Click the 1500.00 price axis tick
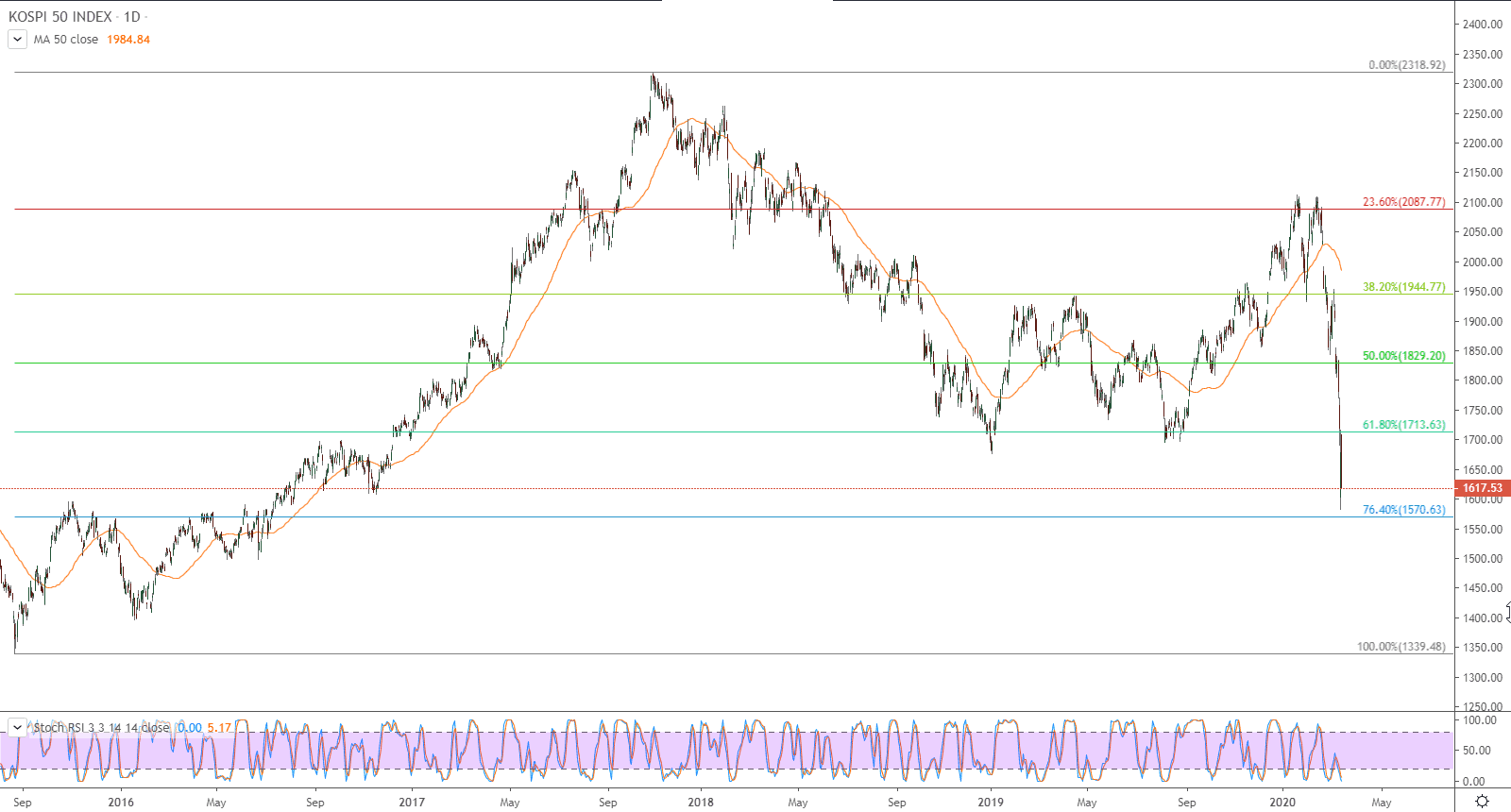This screenshot has height=812, width=1511. click(x=1483, y=559)
